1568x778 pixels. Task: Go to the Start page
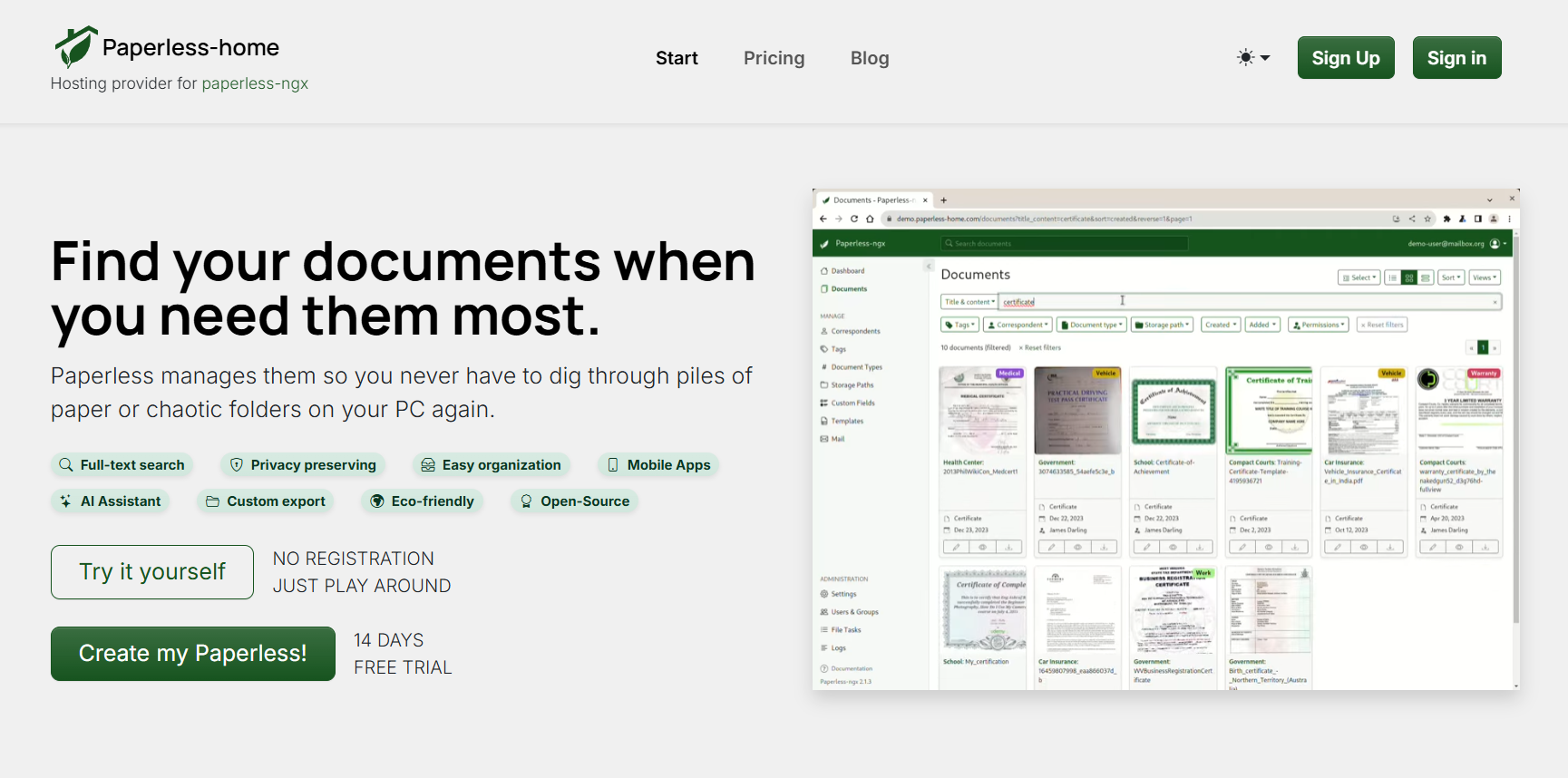click(x=677, y=58)
